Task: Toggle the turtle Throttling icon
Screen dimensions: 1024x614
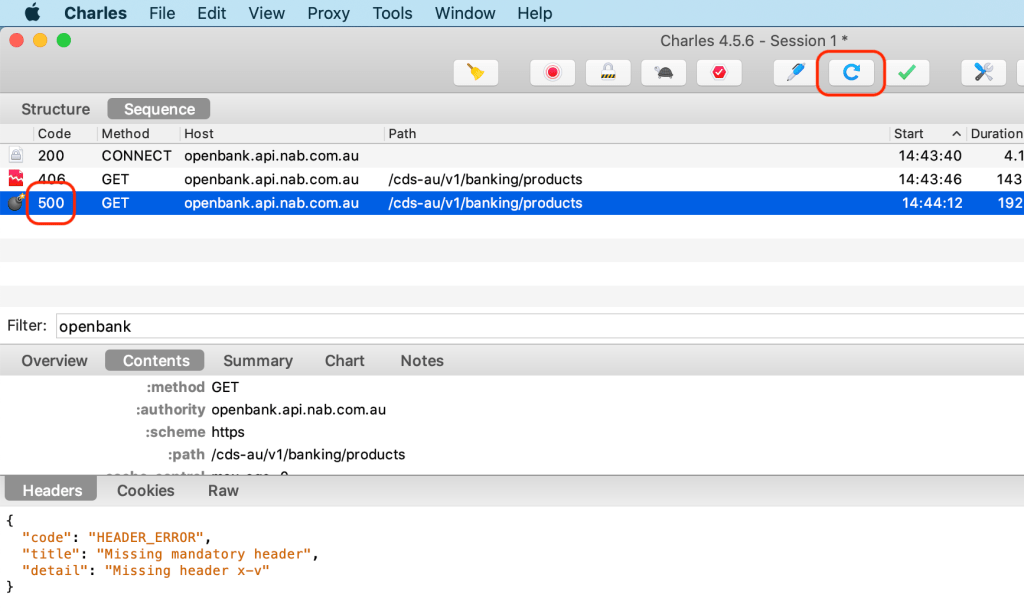Action: point(664,73)
